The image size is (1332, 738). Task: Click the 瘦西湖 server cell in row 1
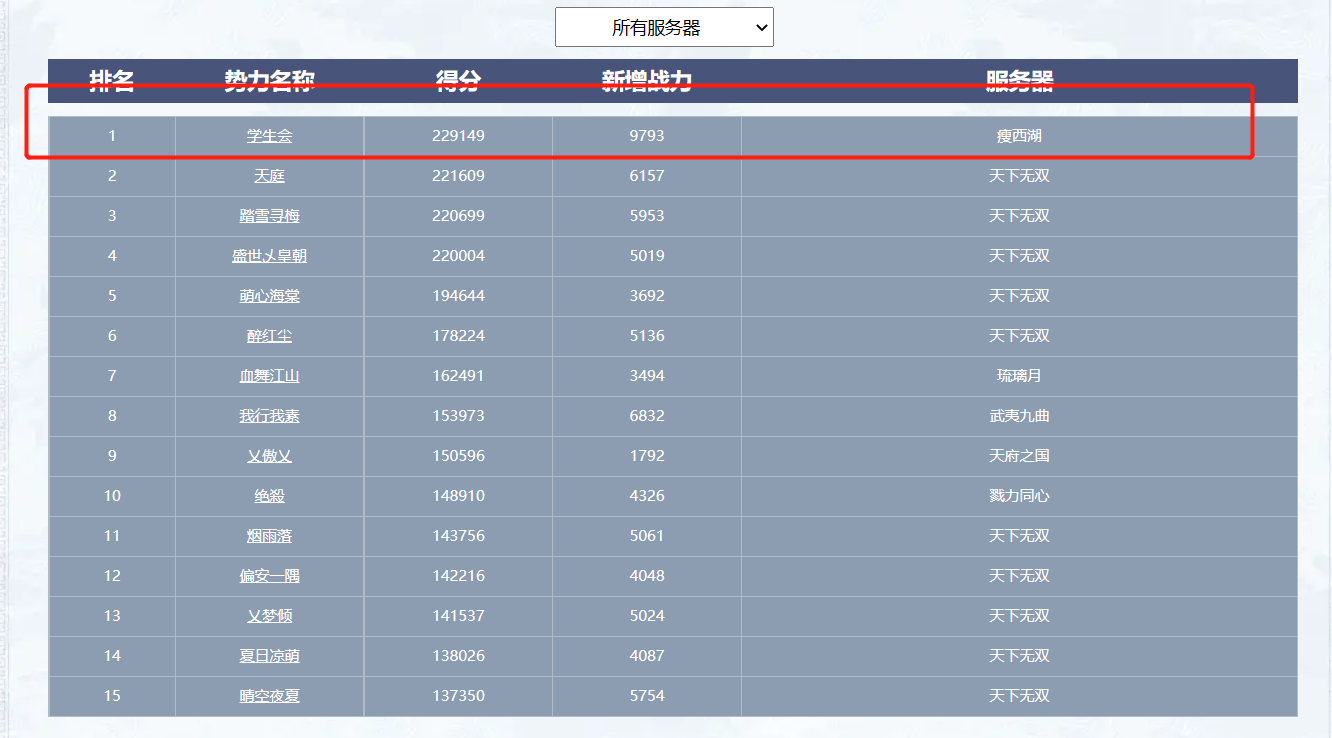(1019, 136)
